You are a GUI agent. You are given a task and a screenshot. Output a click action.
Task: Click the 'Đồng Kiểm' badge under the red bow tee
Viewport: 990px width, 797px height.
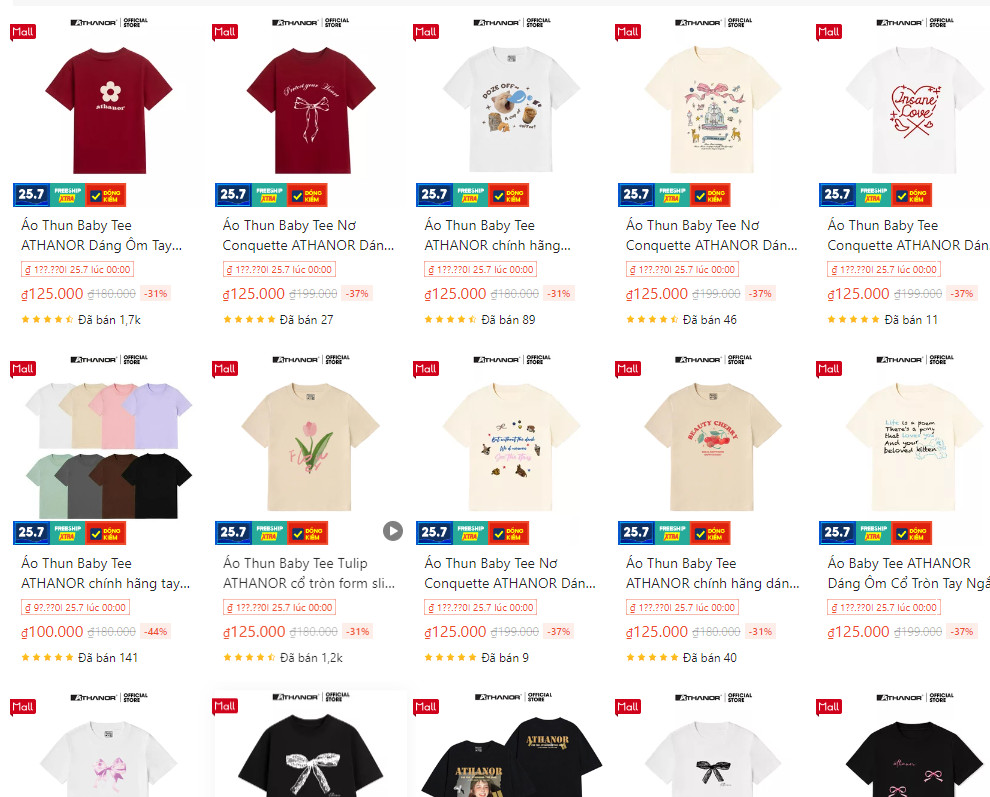(307, 195)
